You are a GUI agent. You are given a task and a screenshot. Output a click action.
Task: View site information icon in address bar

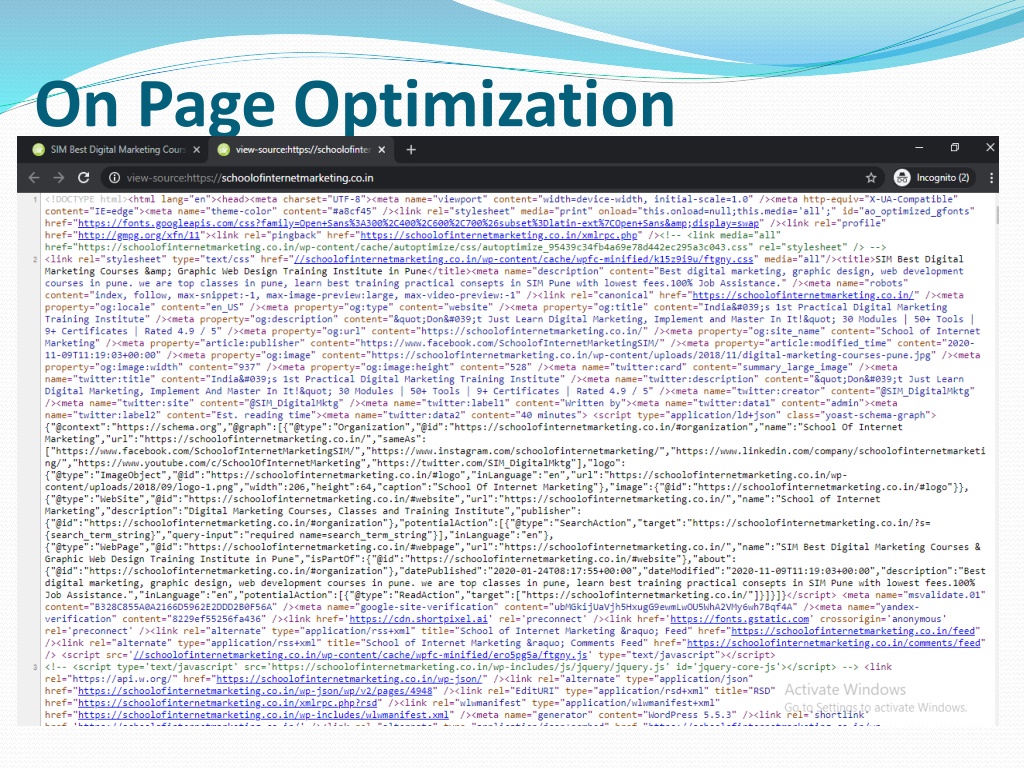click(x=114, y=178)
